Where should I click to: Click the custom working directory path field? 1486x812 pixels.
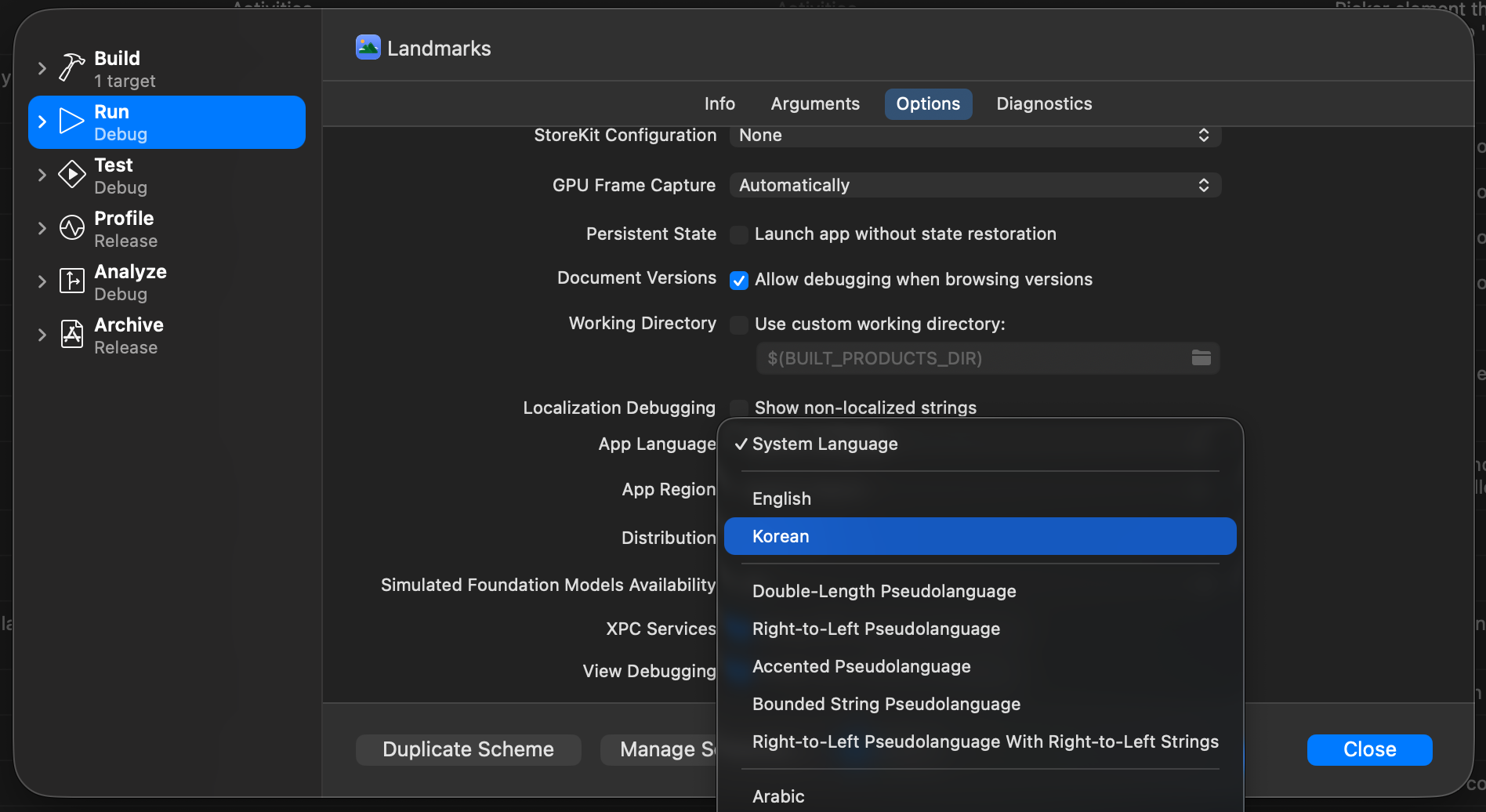(x=988, y=358)
